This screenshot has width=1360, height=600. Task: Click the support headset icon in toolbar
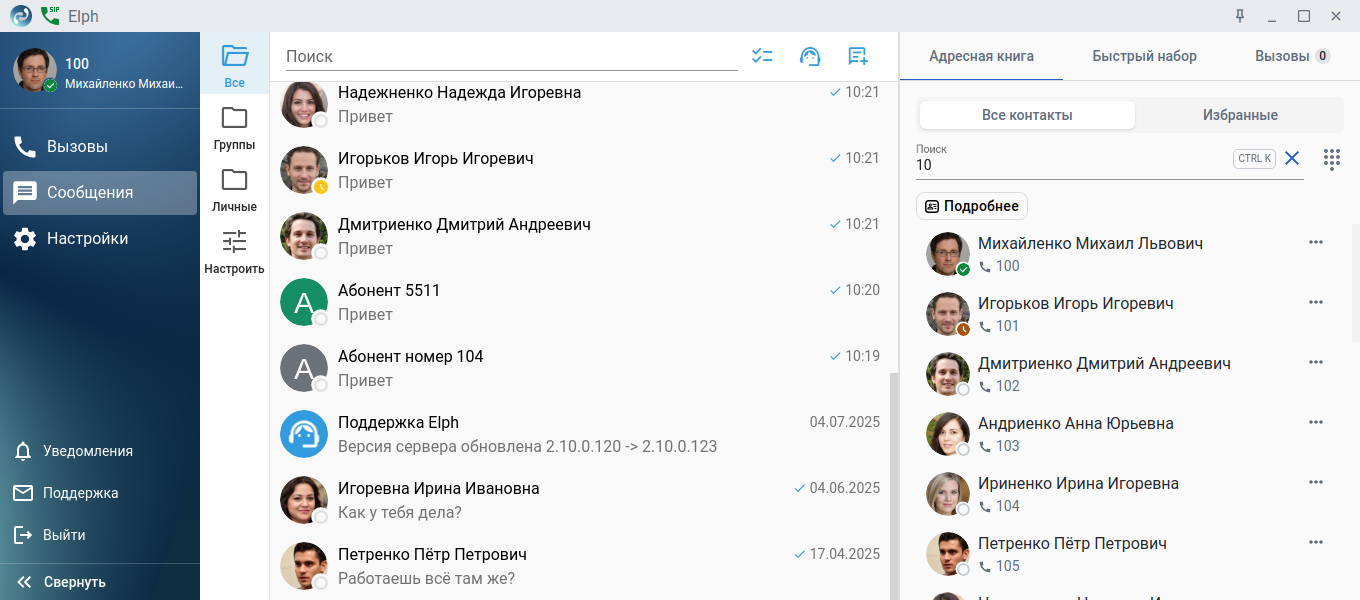[x=810, y=57]
